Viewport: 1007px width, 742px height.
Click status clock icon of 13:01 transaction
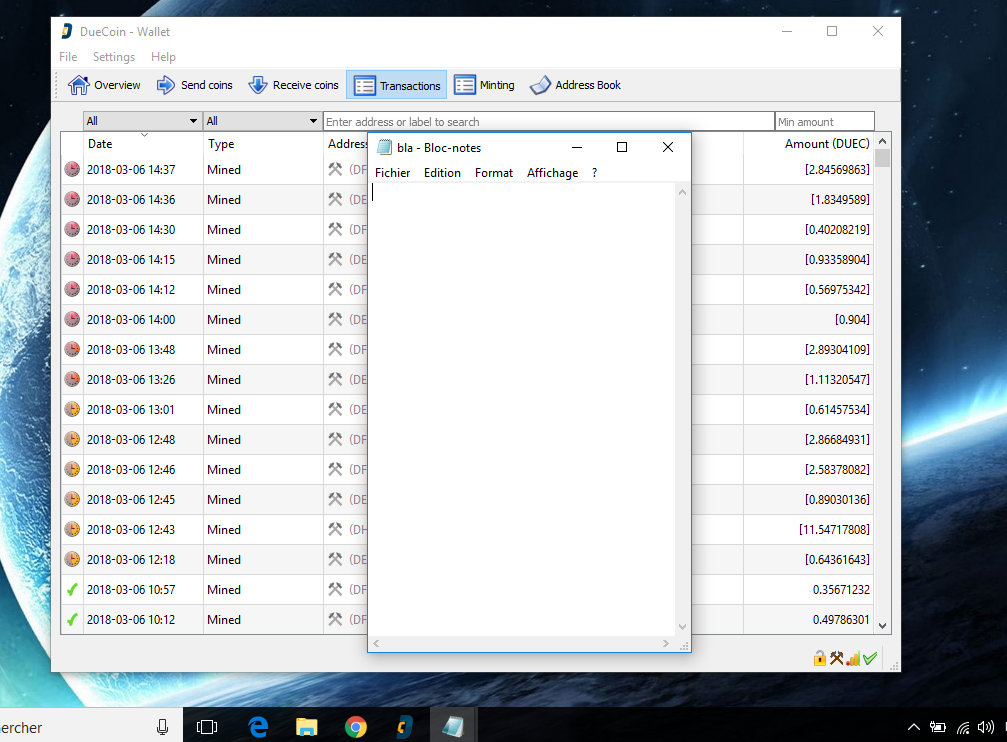pyautogui.click(x=72, y=409)
